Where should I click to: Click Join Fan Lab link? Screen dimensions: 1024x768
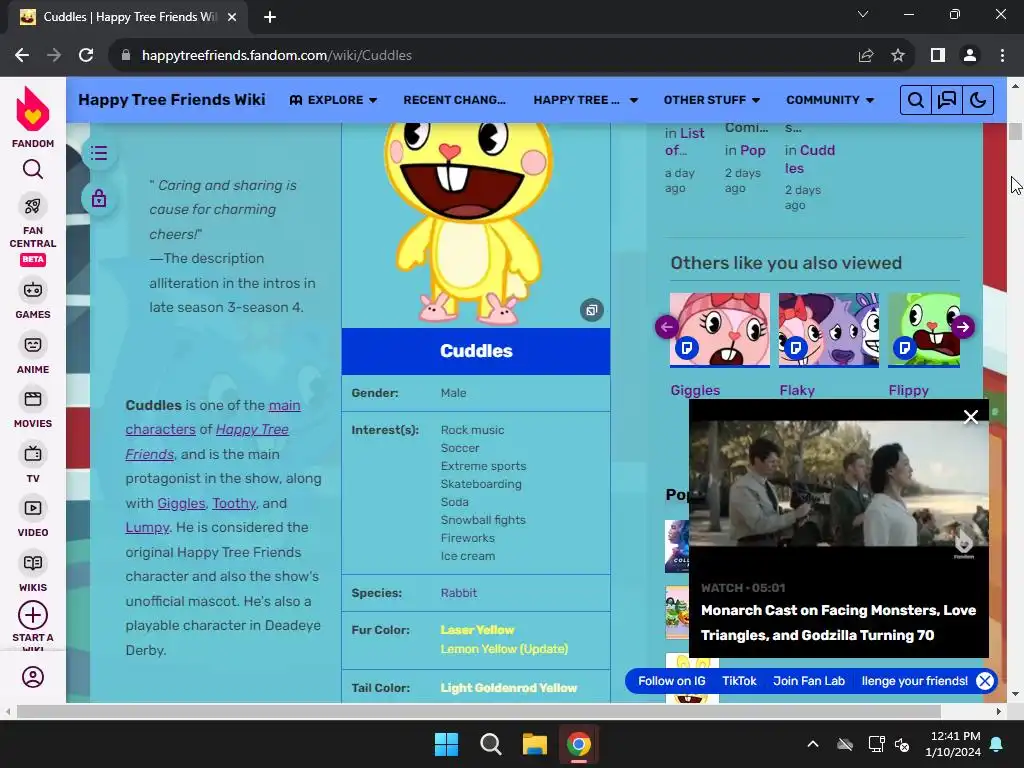point(809,681)
